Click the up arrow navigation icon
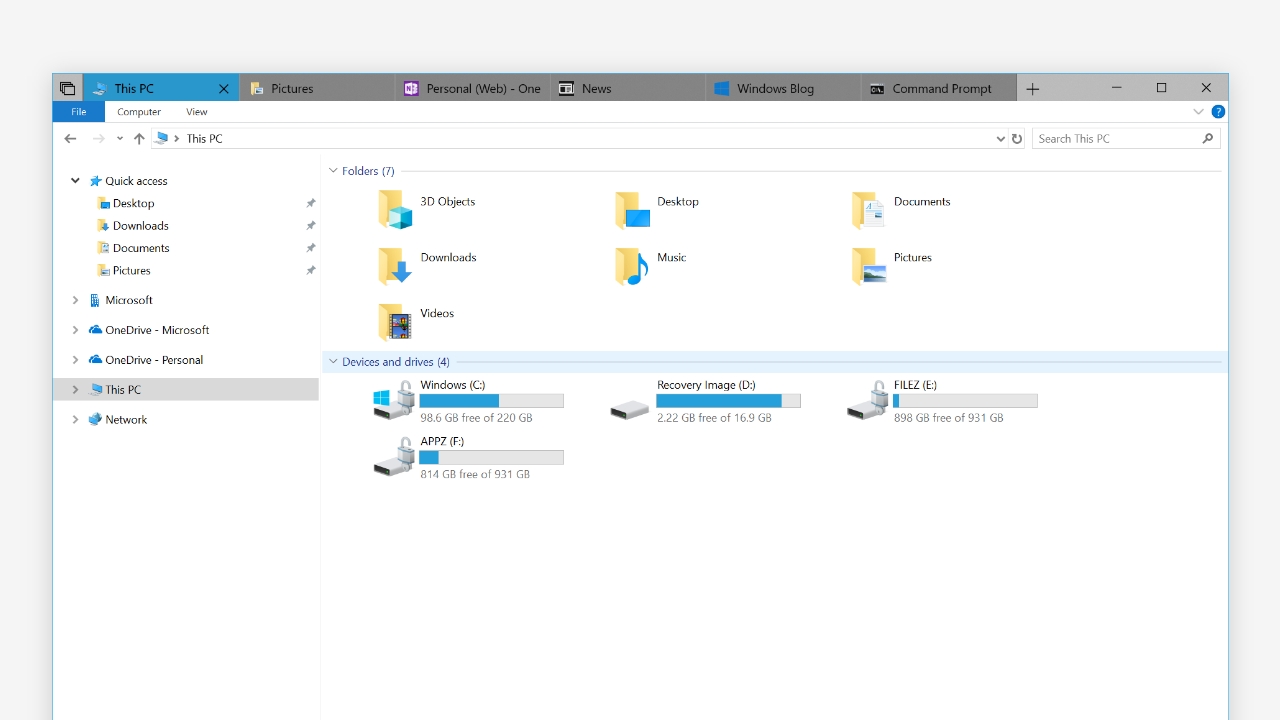Viewport: 1280px width, 720px height. [x=139, y=139]
